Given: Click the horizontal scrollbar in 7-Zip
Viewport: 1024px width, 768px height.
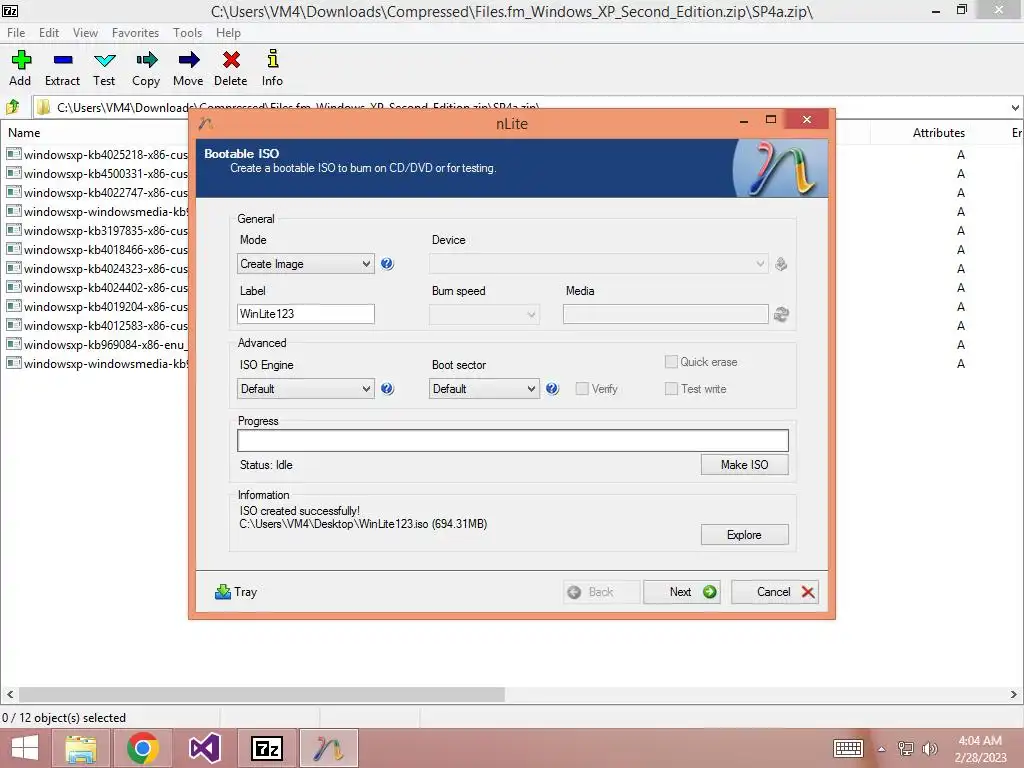Looking at the screenshot, I should (x=262, y=694).
